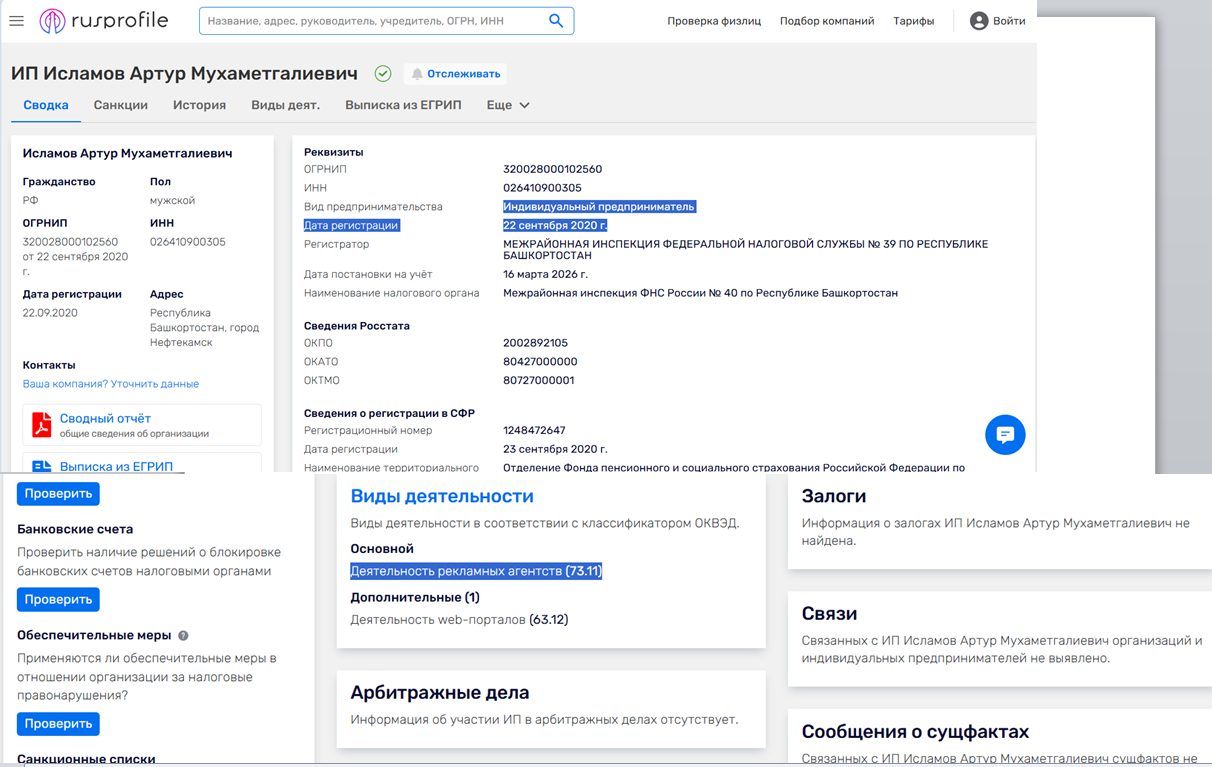Log in via Войти
The width and height of the screenshot is (1212, 767).
[x=1009, y=21]
